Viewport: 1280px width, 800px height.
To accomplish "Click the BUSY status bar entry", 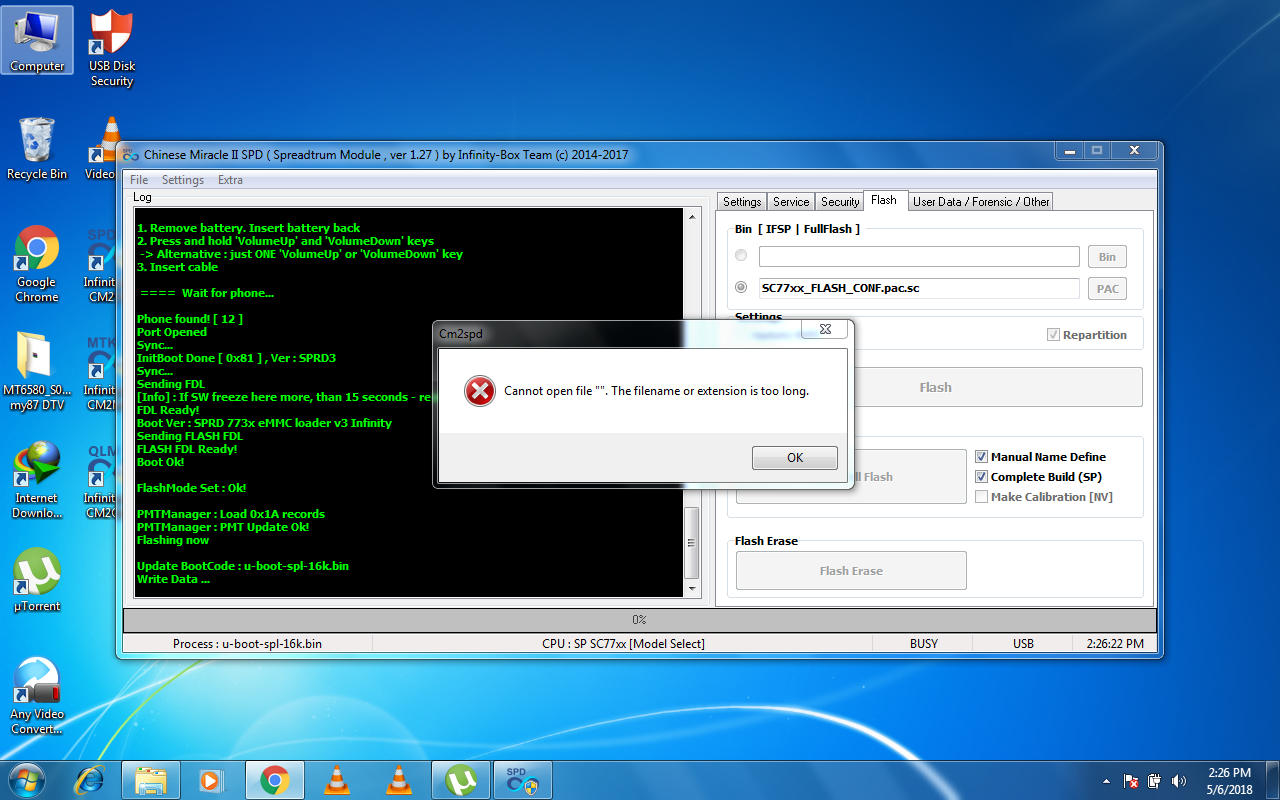I will pyautogui.click(x=924, y=644).
